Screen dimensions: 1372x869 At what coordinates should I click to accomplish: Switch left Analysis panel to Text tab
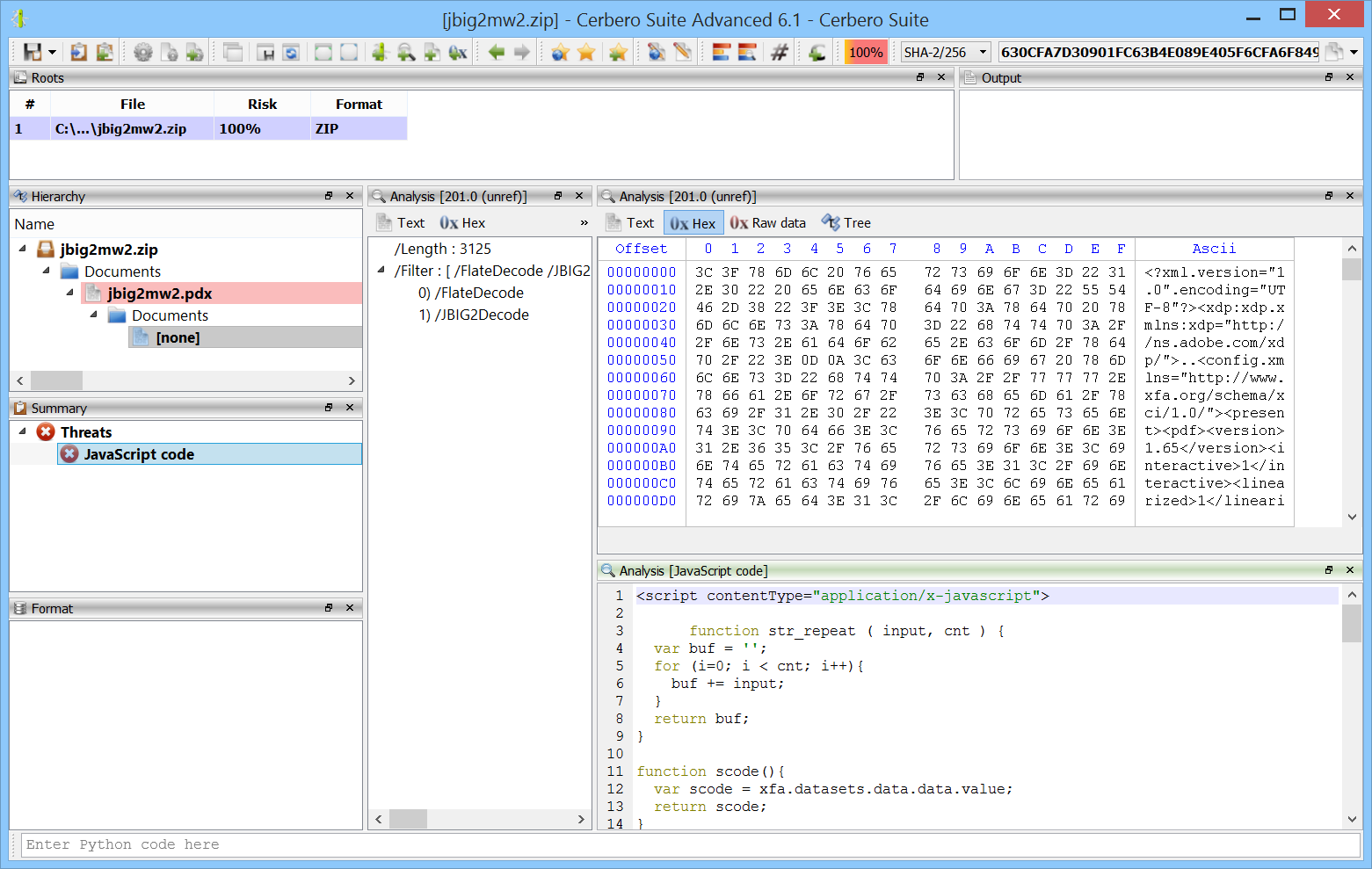(x=401, y=223)
